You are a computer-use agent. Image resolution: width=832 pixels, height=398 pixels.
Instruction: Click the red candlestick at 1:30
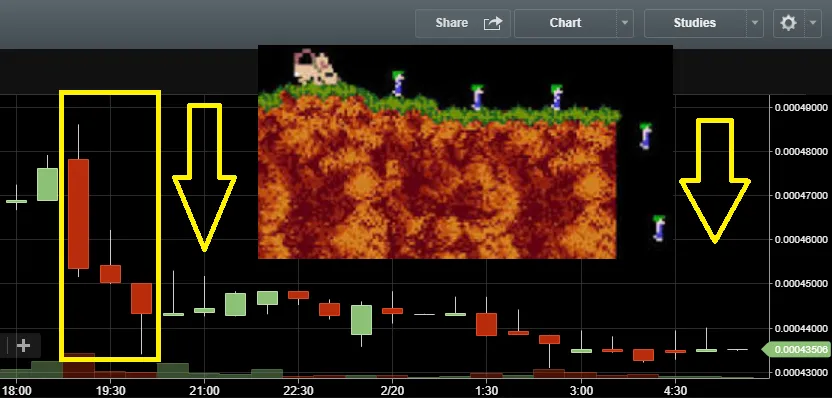click(487, 324)
